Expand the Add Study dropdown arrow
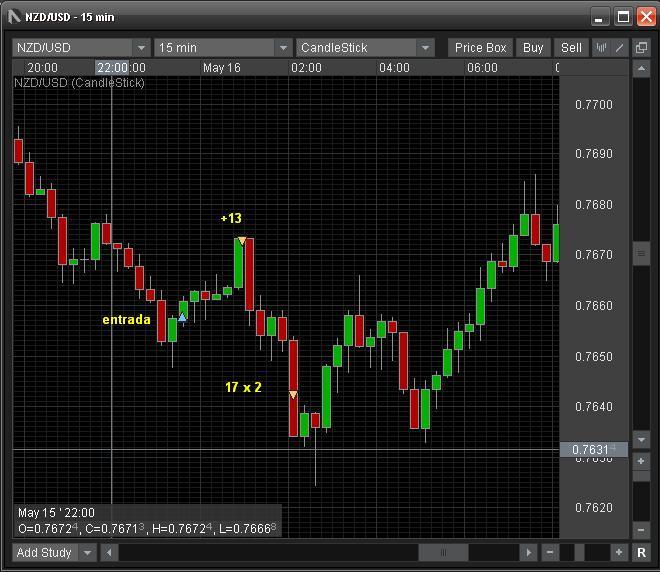This screenshot has height=572, width=660. 87,552
